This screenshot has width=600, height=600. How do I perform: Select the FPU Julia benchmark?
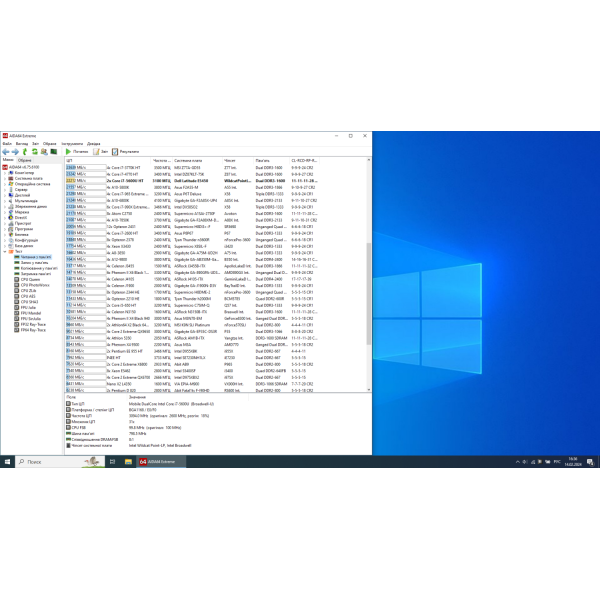click(x=28, y=307)
